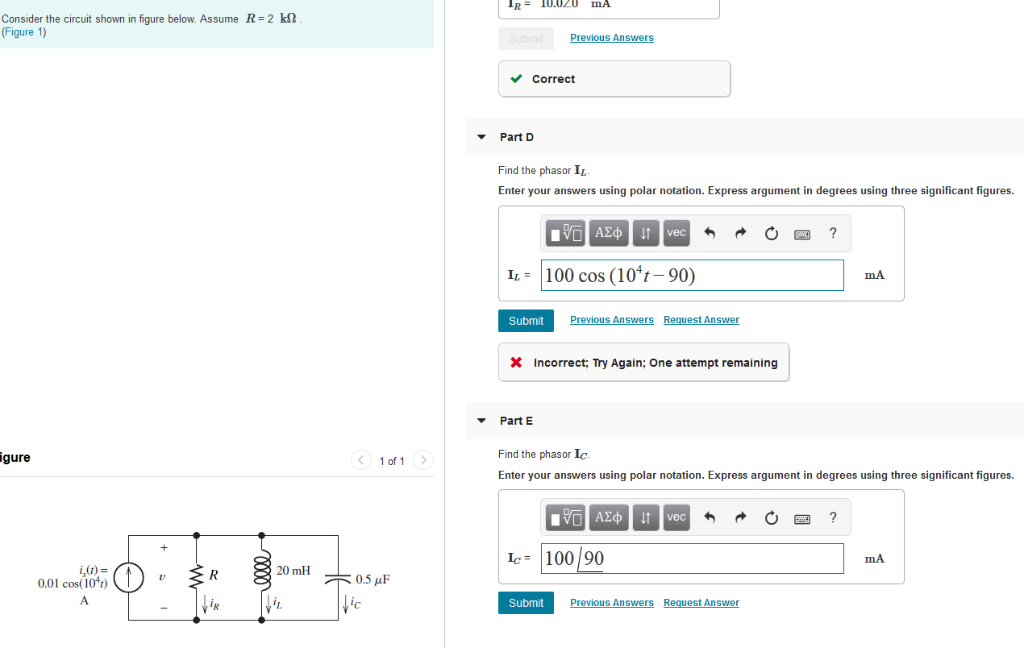The image size is (1024, 648).
Task: Click the circuit diagram figure
Action: click(216, 577)
